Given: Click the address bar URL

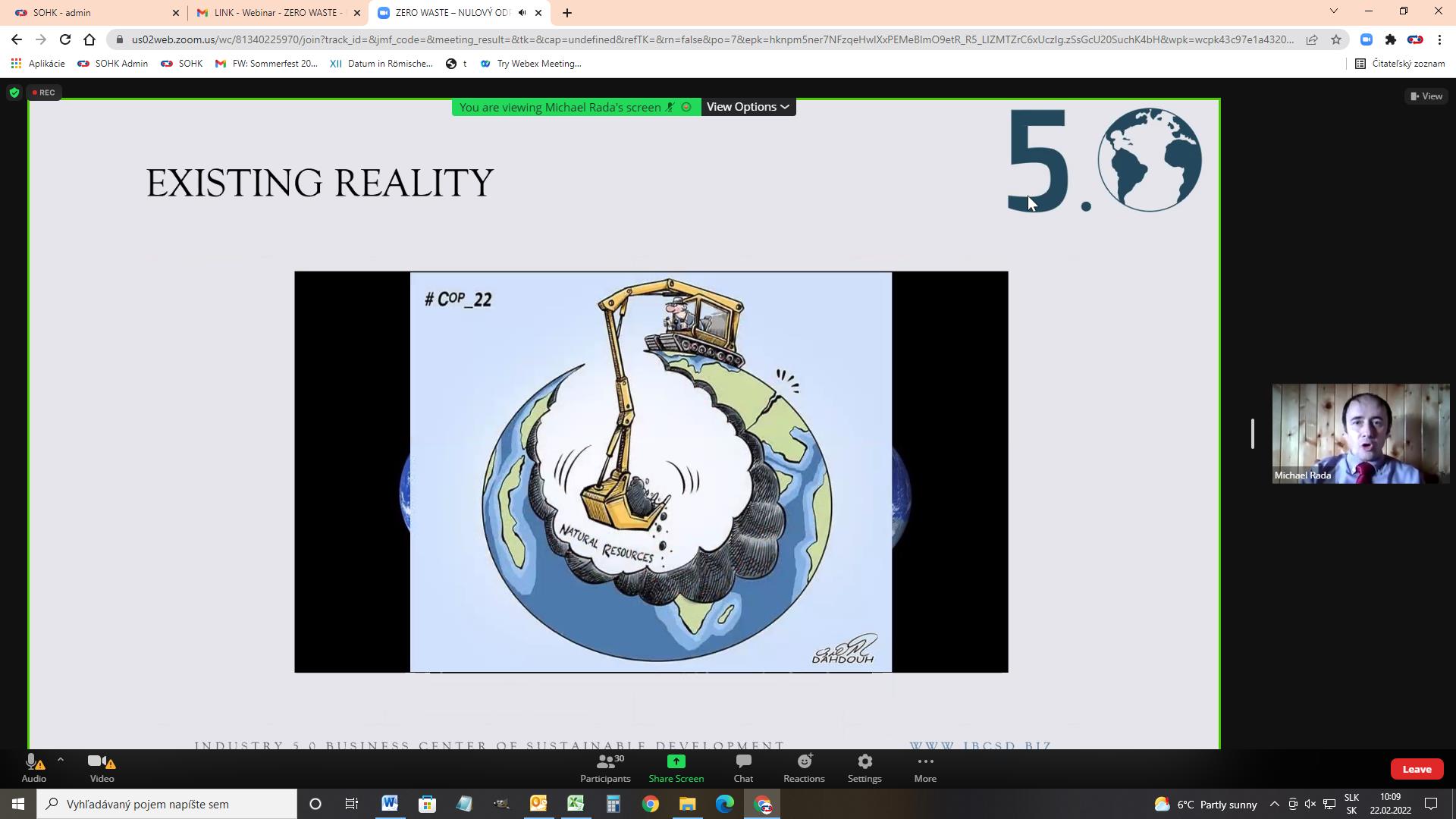Looking at the screenshot, I should pos(713,39).
